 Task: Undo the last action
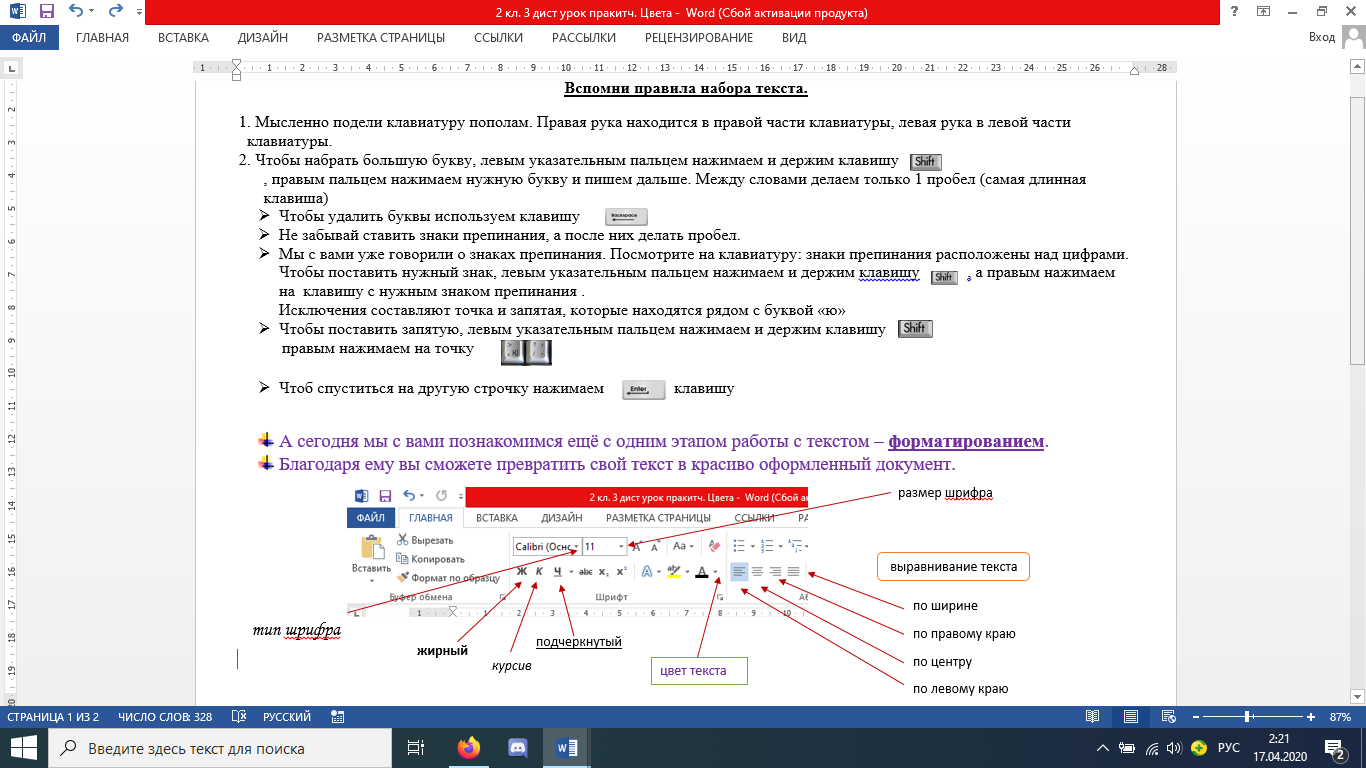pyautogui.click(x=75, y=13)
